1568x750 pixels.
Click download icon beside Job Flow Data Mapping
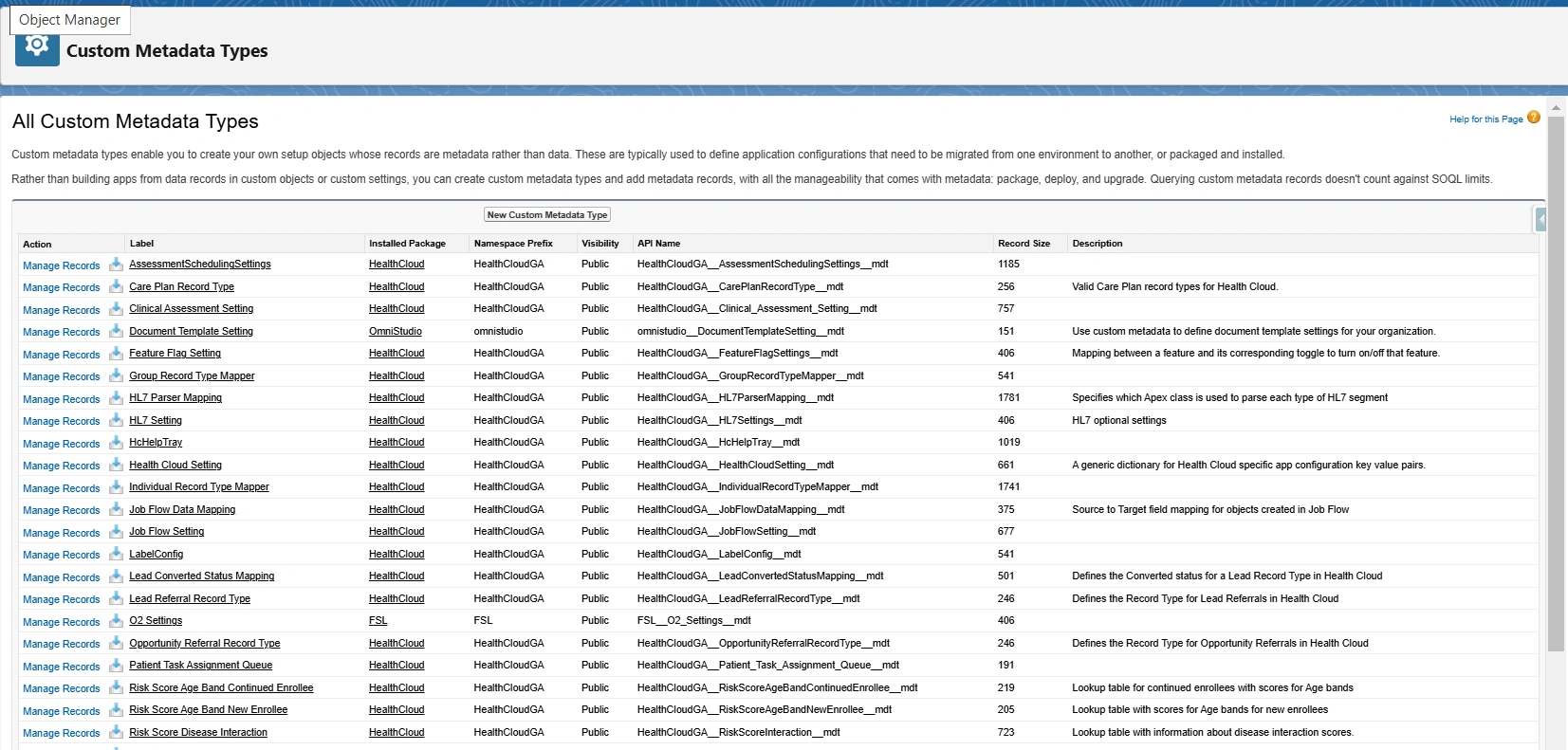click(116, 509)
